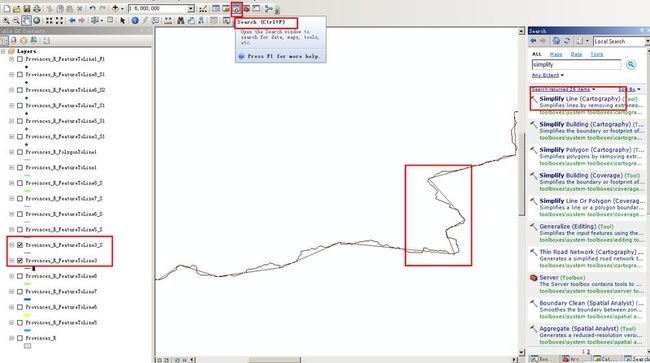Check Provinces_R_PolygonToLine1 layer visibility
650x363 pixels.
(19, 152)
